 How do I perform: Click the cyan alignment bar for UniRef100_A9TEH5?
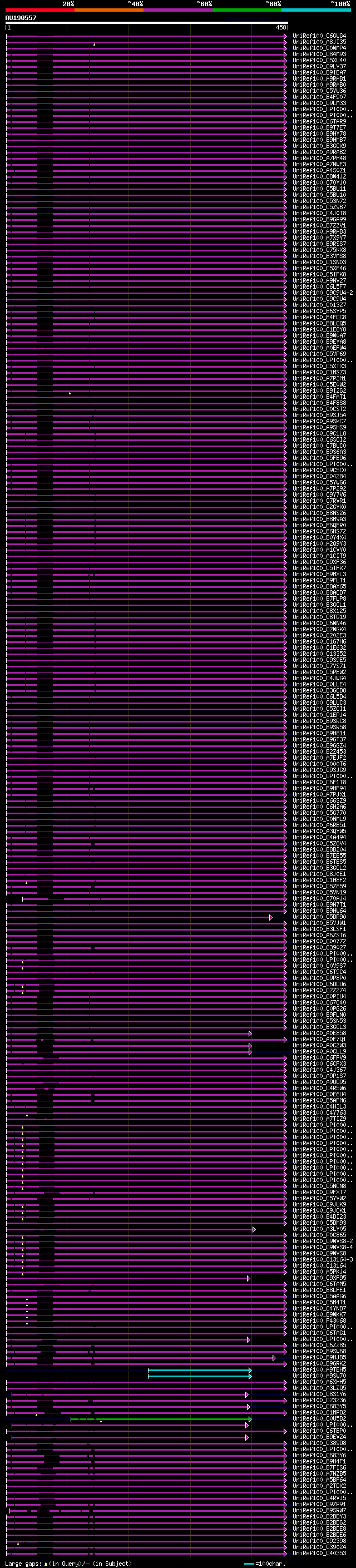pos(200,1369)
